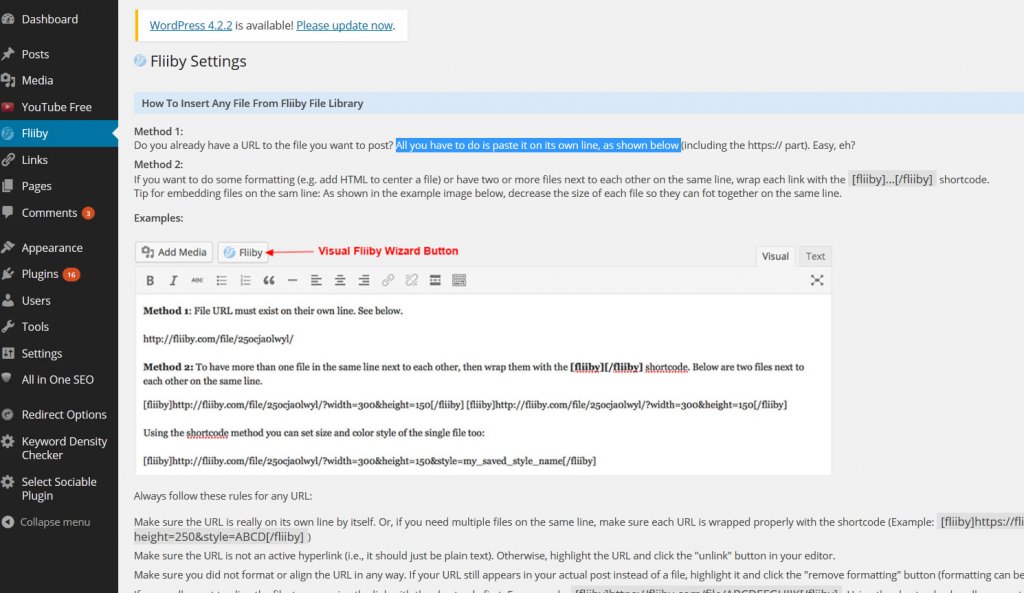This screenshot has height=593, width=1024.
Task: Toggle bold formatting in the editor toolbar
Action: point(150,280)
